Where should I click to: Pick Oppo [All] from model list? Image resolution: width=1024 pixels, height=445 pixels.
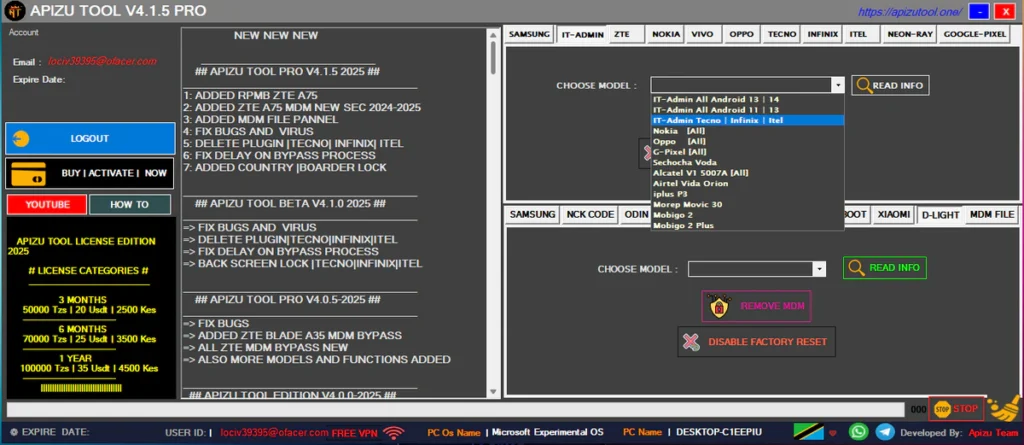coord(747,141)
